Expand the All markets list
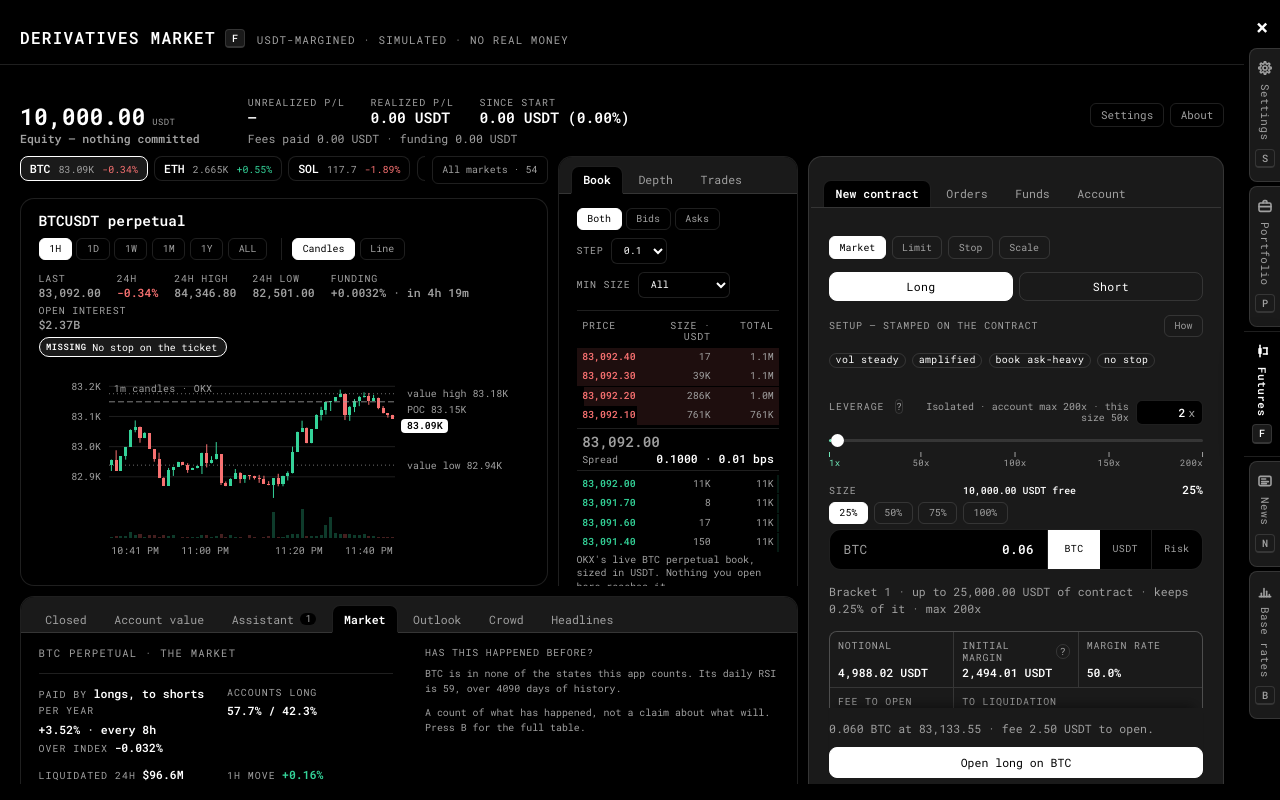The image size is (1280, 800). point(489,170)
